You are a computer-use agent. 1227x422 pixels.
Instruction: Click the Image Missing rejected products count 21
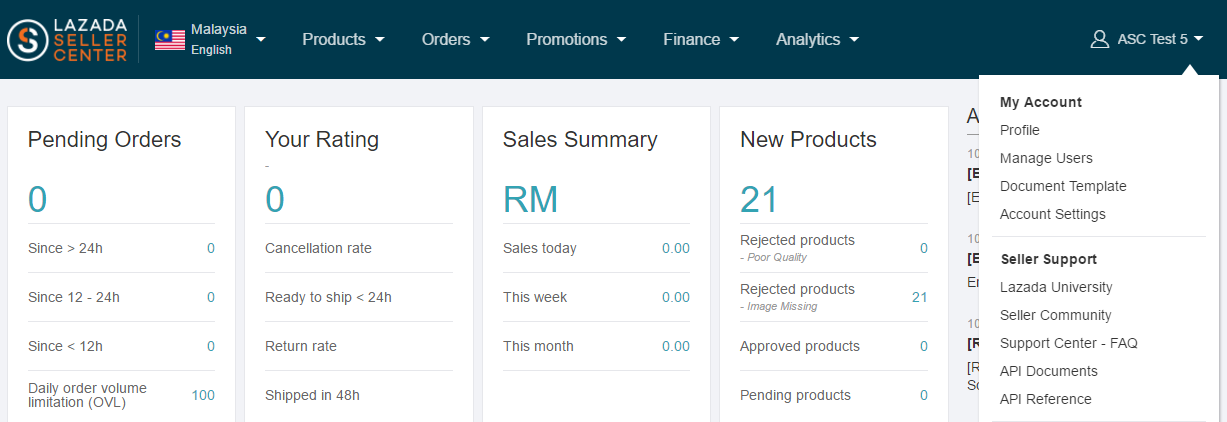[x=919, y=297]
